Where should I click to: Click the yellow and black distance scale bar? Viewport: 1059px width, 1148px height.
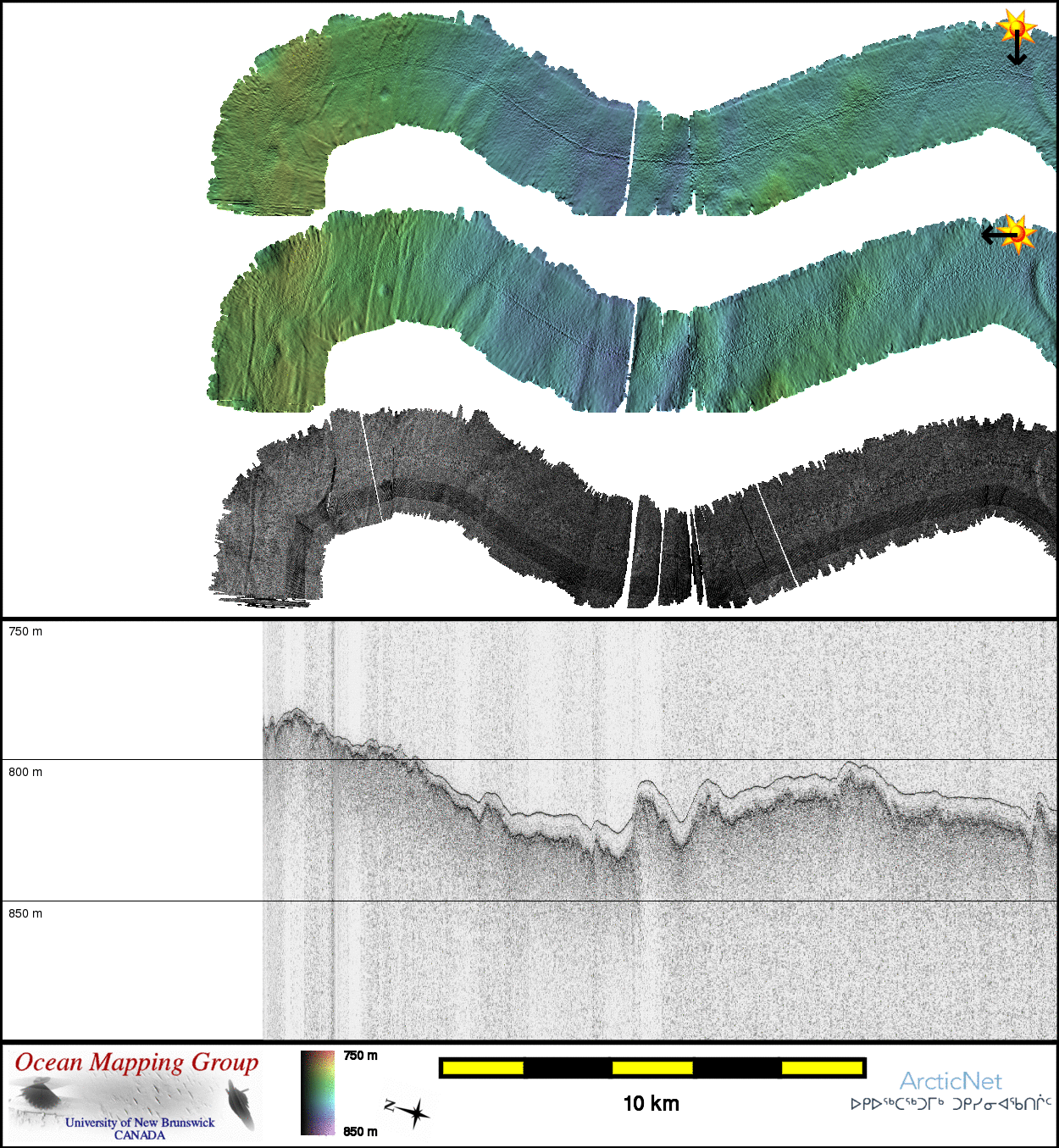click(x=652, y=1068)
